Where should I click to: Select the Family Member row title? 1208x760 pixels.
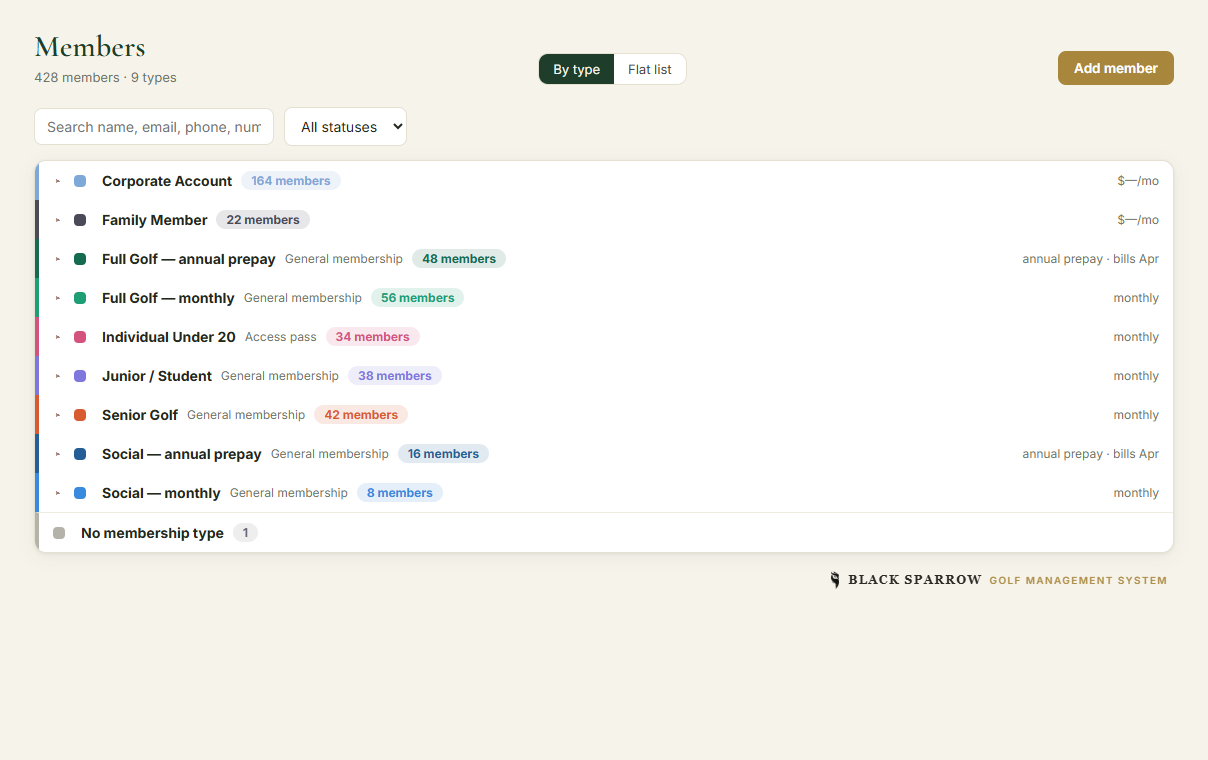[155, 220]
